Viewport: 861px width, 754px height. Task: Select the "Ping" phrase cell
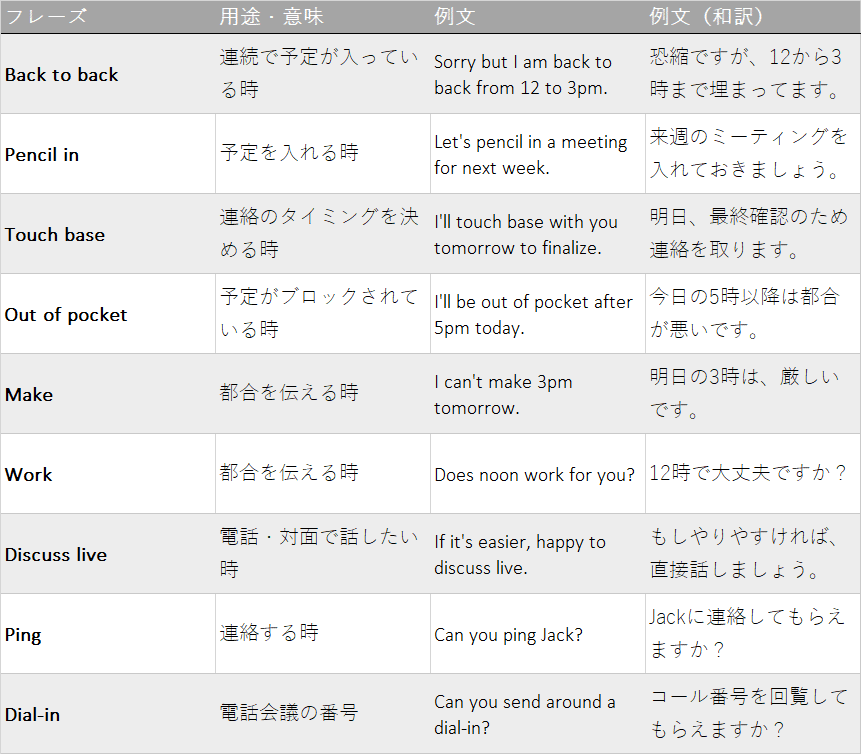point(23,635)
